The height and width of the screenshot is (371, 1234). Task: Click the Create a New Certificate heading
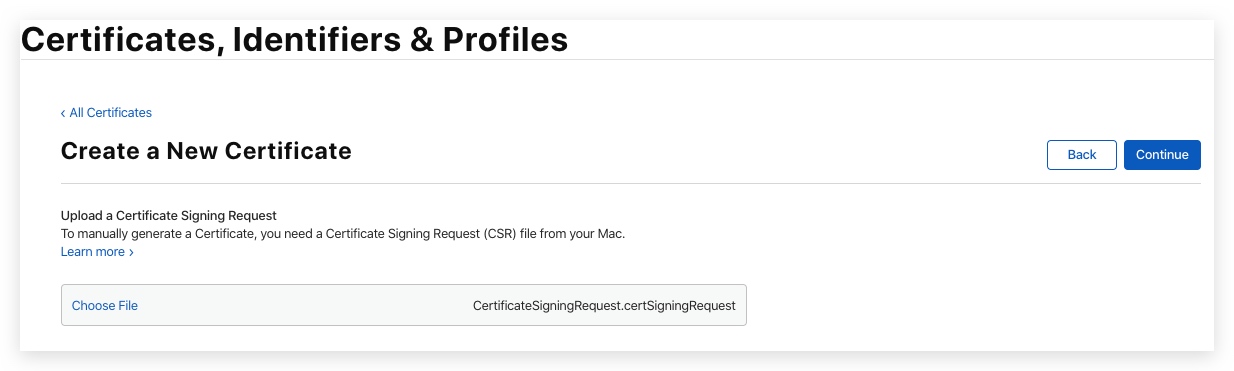click(206, 151)
